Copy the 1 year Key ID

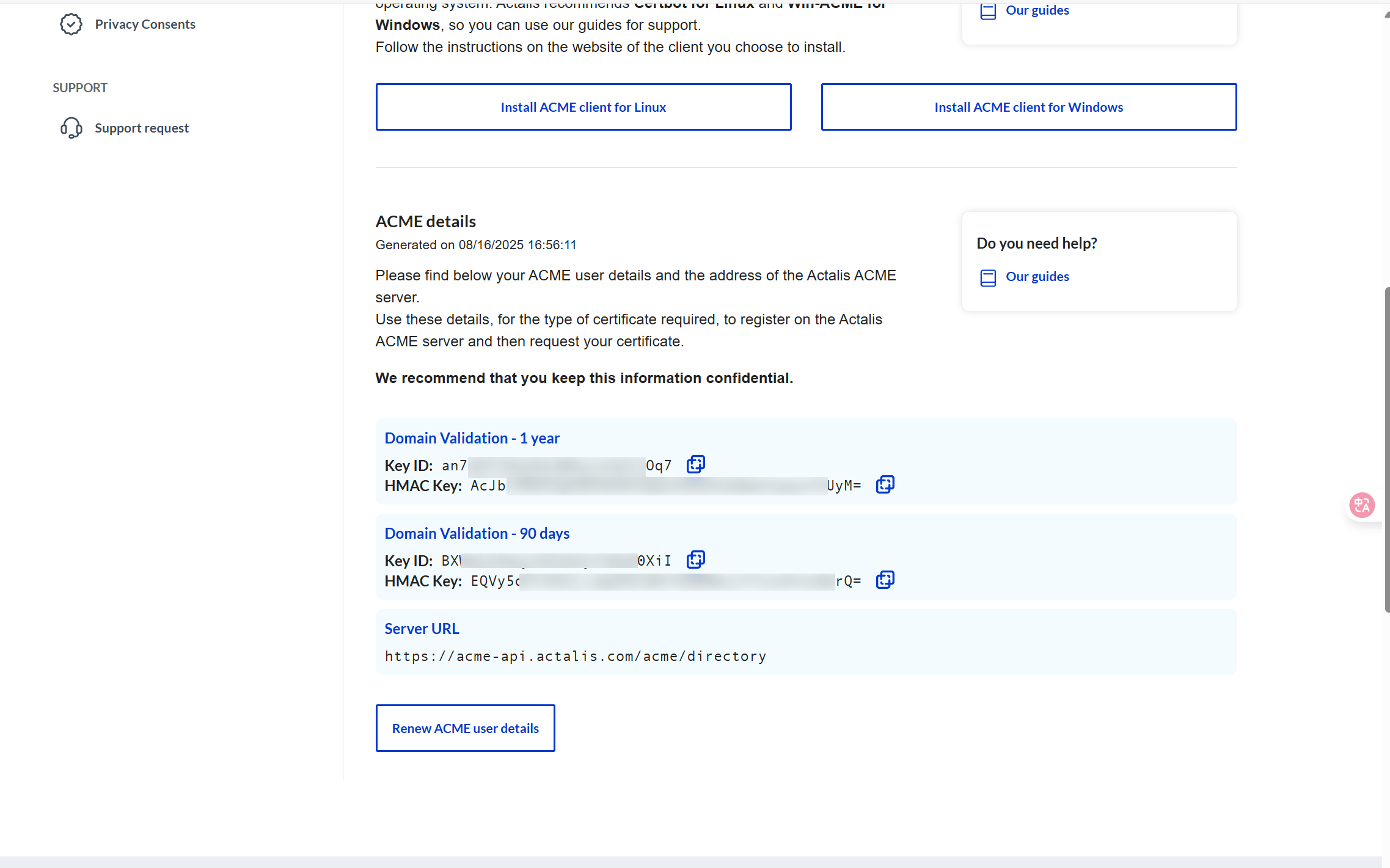695,465
